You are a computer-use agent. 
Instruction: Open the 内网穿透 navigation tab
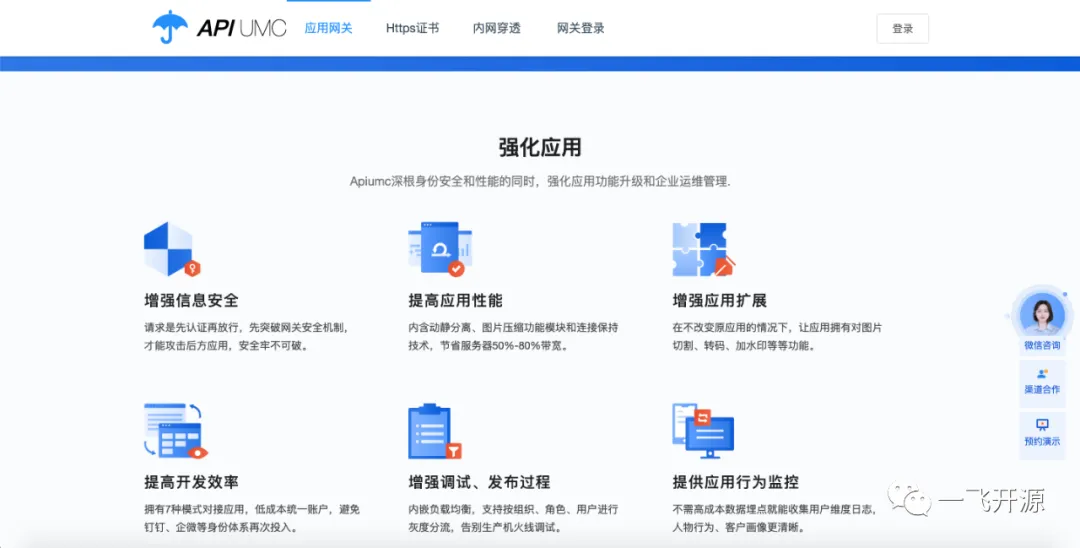[x=497, y=28]
